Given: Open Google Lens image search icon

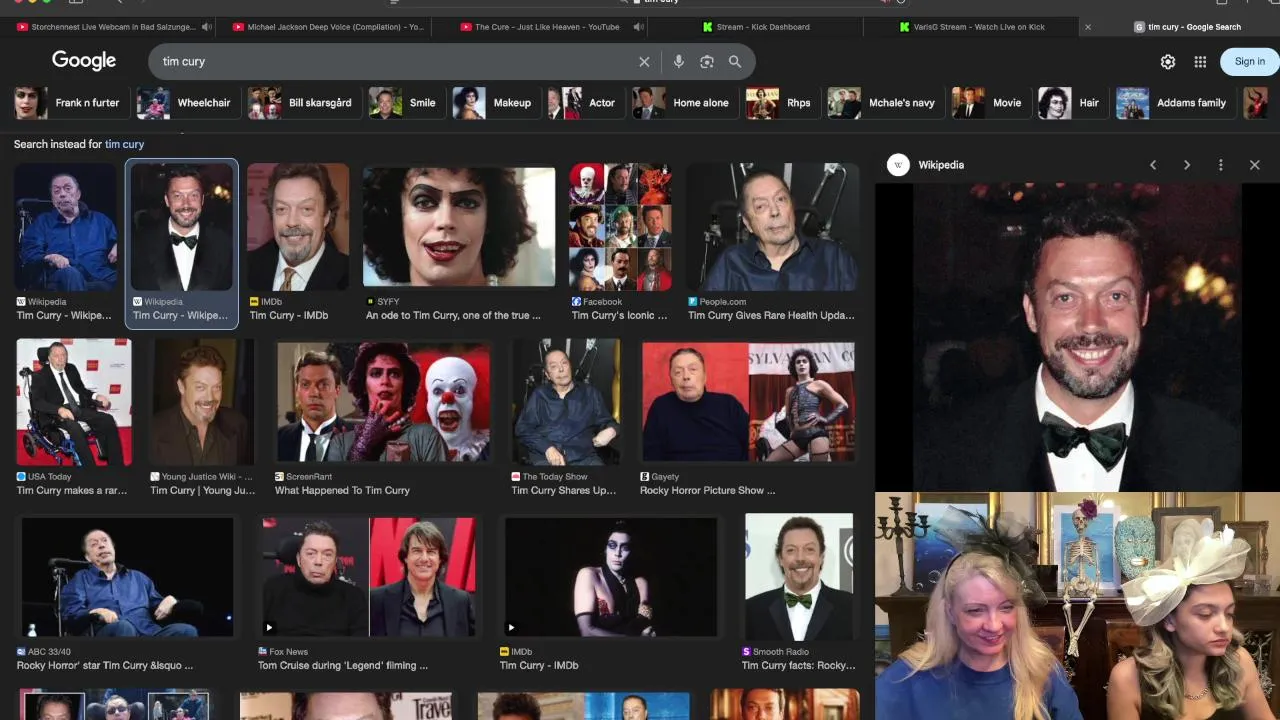Looking at the screenshot, I should point(707,62).
